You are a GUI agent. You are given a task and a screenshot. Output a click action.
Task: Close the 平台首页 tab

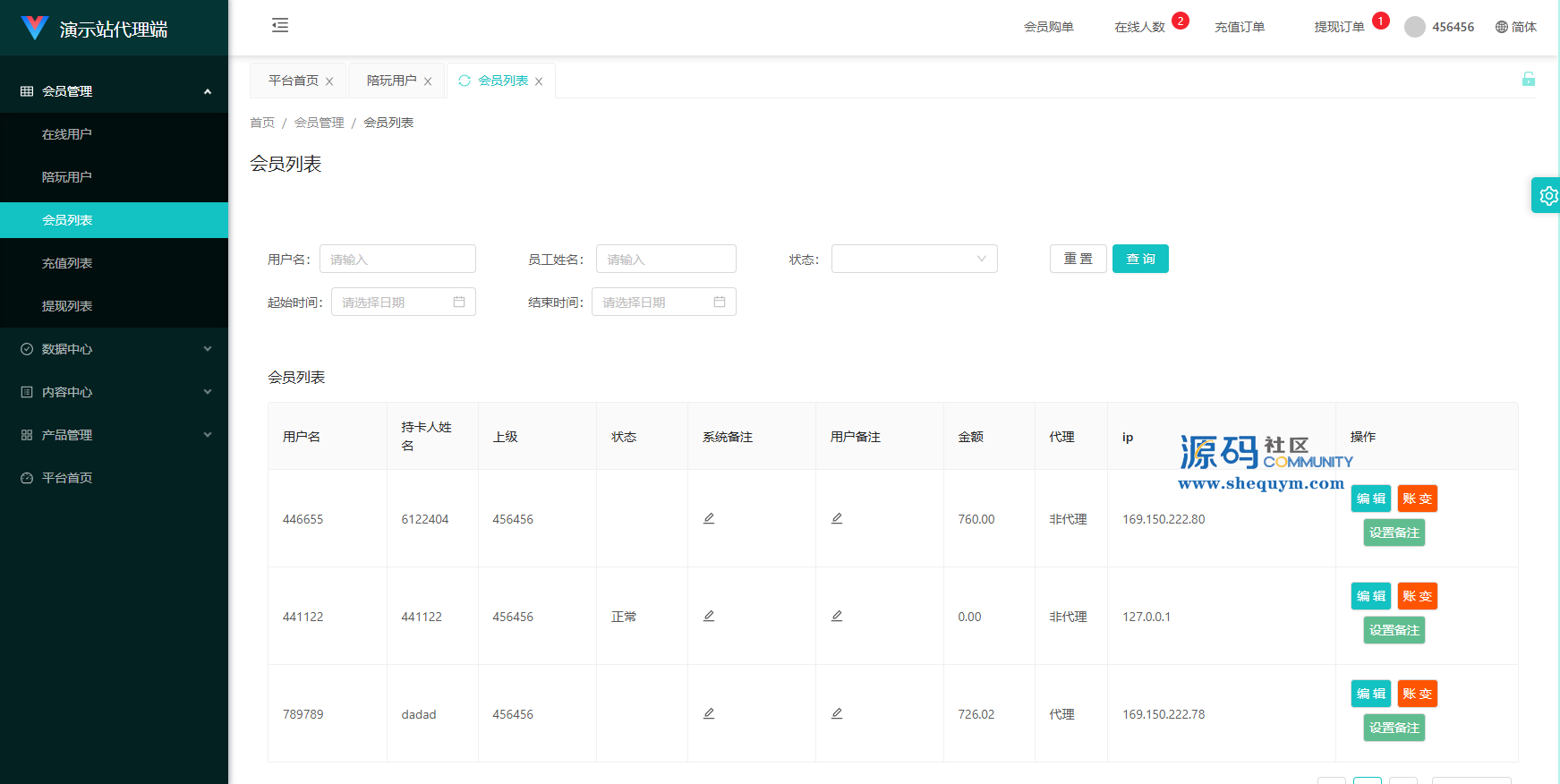tap(329, 81)
